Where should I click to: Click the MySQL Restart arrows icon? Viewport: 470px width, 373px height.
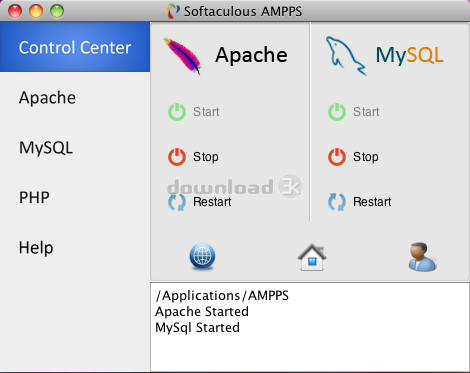(337, 202)
